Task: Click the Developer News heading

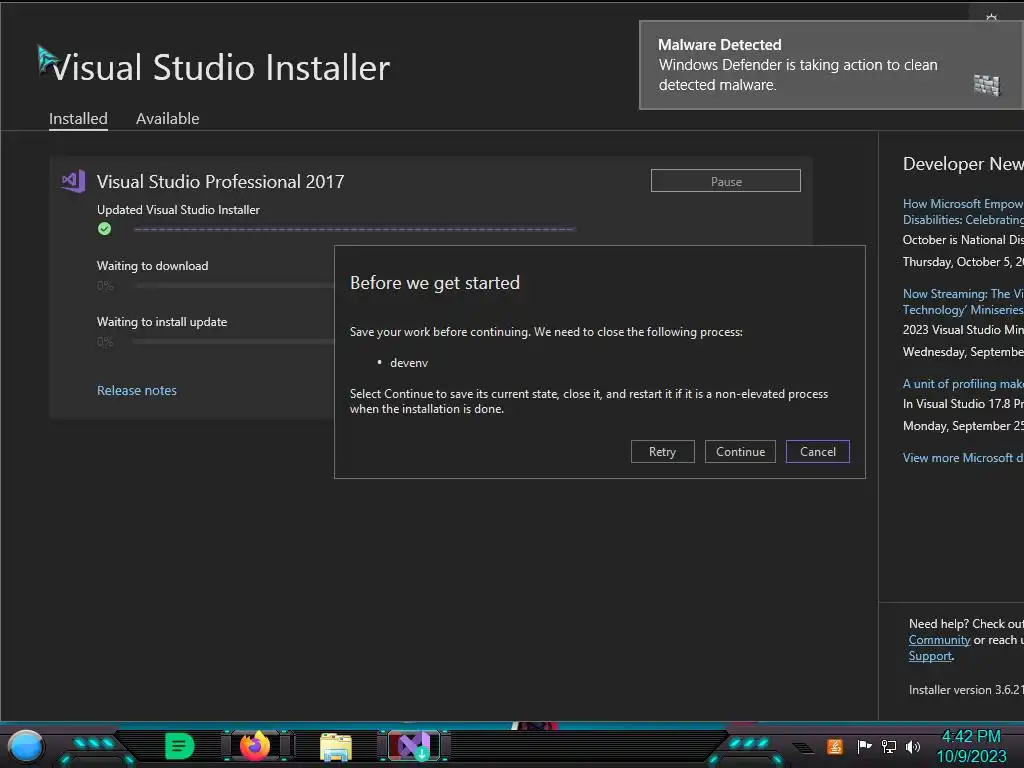Action: click(963, 163)
